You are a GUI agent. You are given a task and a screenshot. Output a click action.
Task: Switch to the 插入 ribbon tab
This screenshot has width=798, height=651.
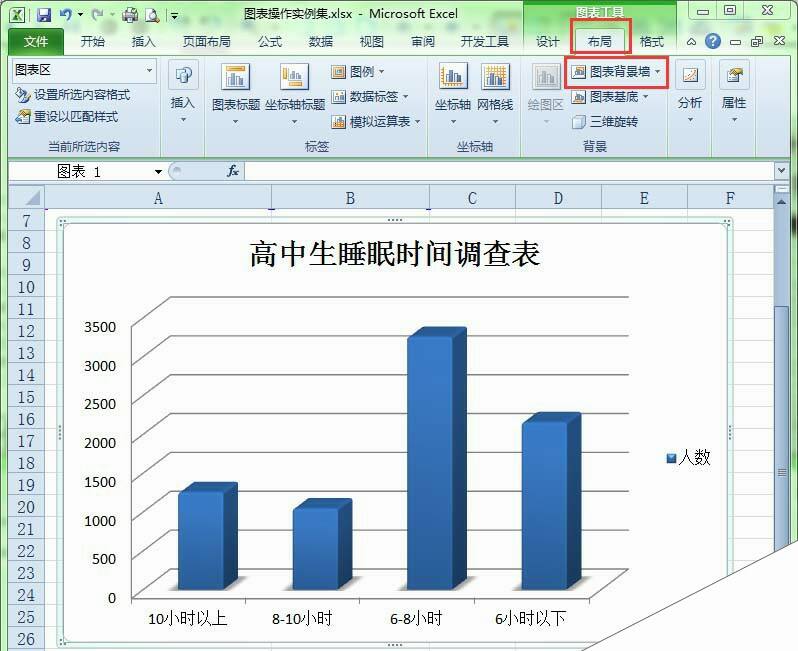tap(144, 42)
